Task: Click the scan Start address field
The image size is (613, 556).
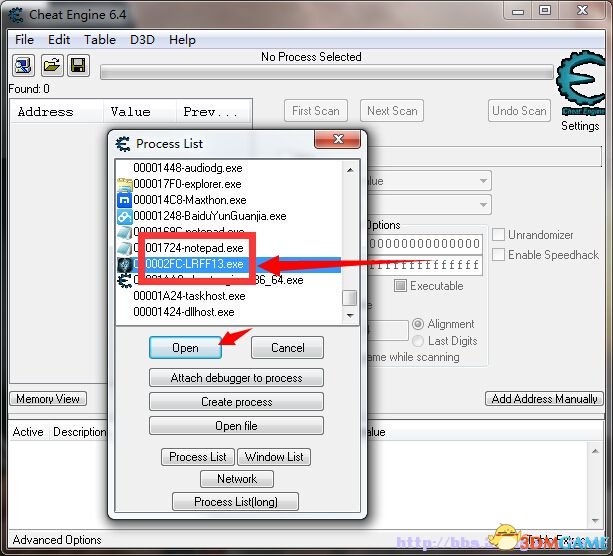Action: [425, 244]
